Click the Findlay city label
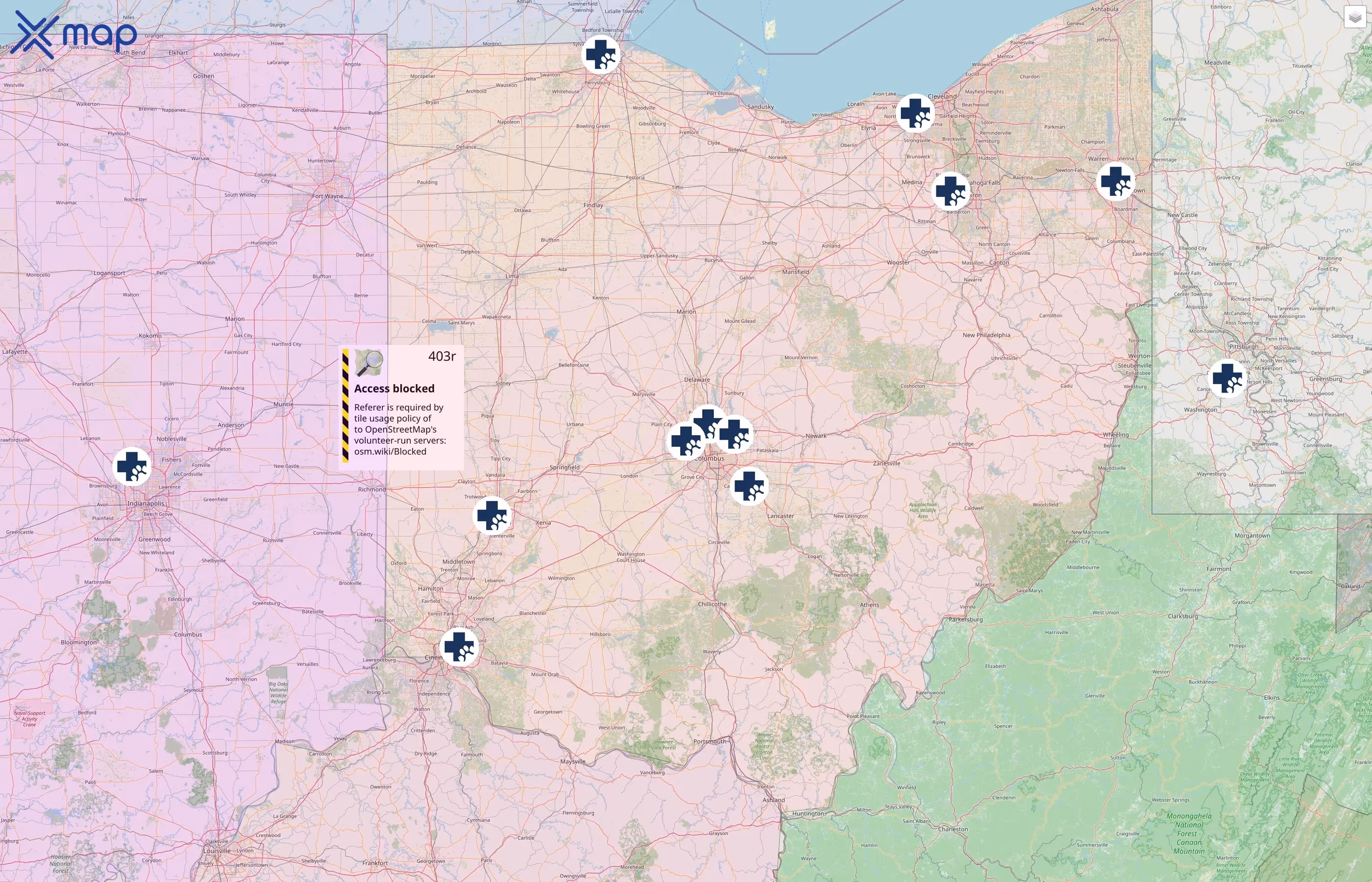Viewport: 1372px width, 882px height. coord(593,205)
